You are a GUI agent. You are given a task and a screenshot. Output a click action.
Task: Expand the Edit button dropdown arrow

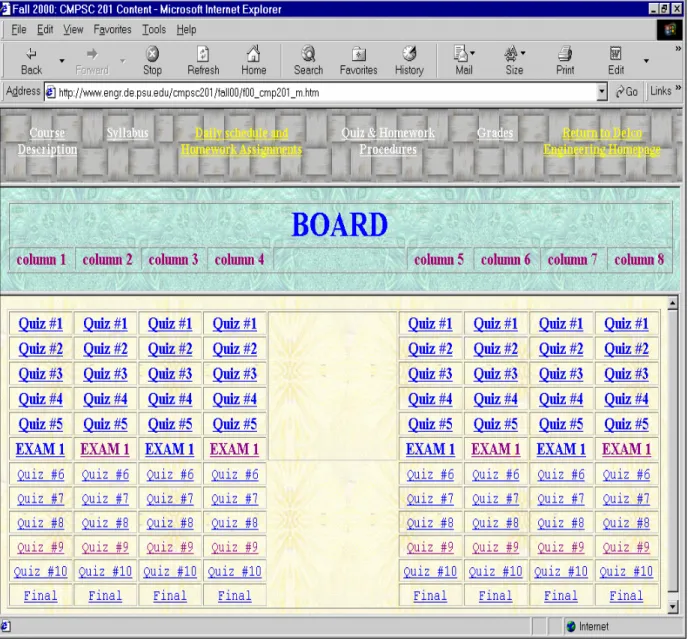click(646, 61)
